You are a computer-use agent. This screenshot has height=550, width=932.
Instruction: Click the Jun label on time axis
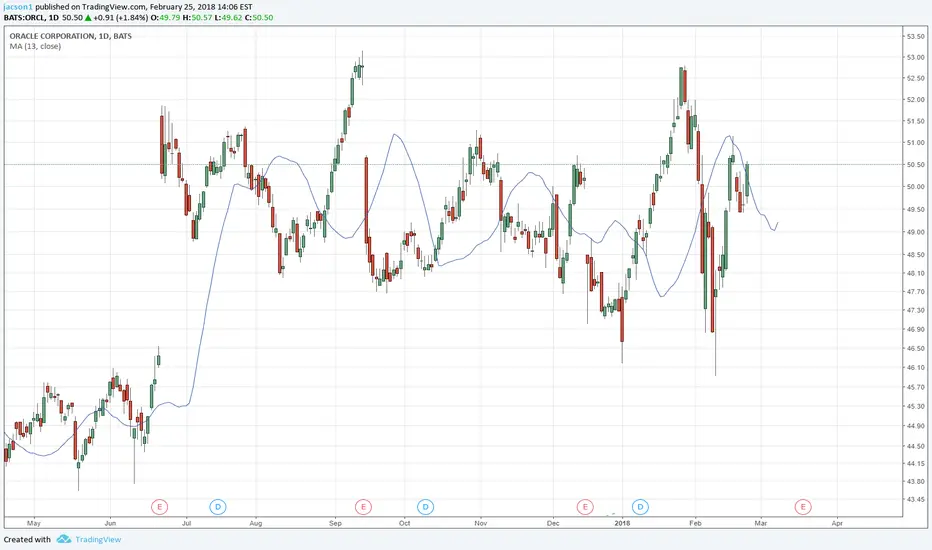pyautogui.click(x=110, y=523)
